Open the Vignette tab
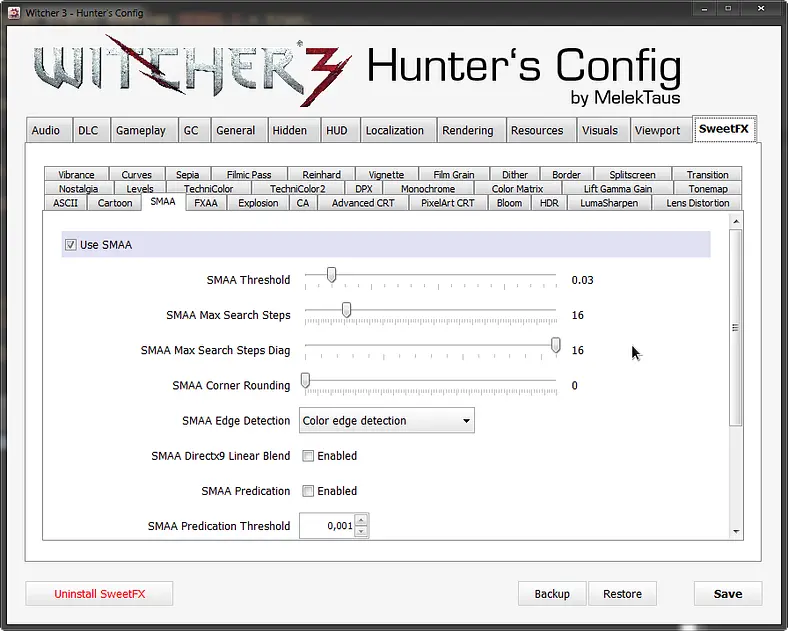This screenshot has width=788, height=631. [386, 174]
